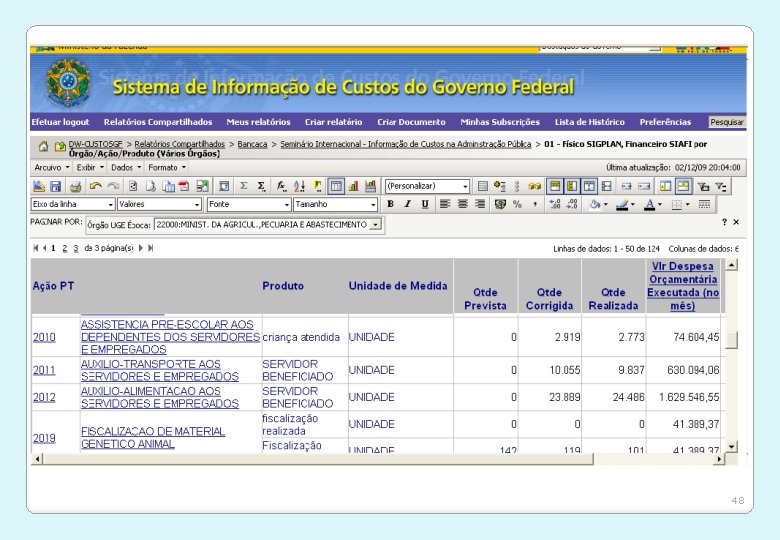Image resolution: width=780 pixels, height=540 pixels.
Task: Click the Pesquisar button
Action: [727, 122]
